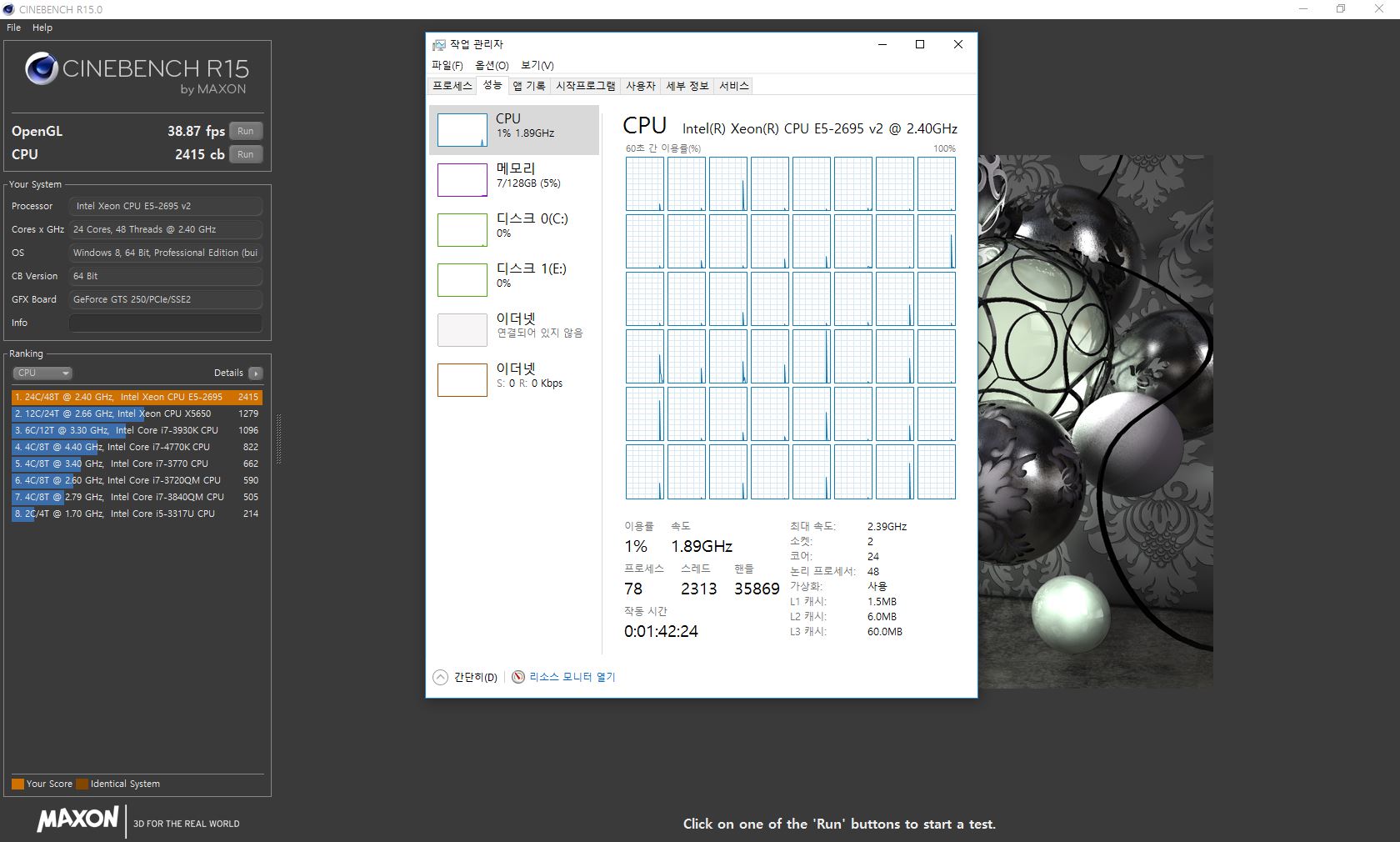Select ranking row Intel Xeon CPU X5650
This screenshot has height=842, width=1400.
[x=137, y=413]
